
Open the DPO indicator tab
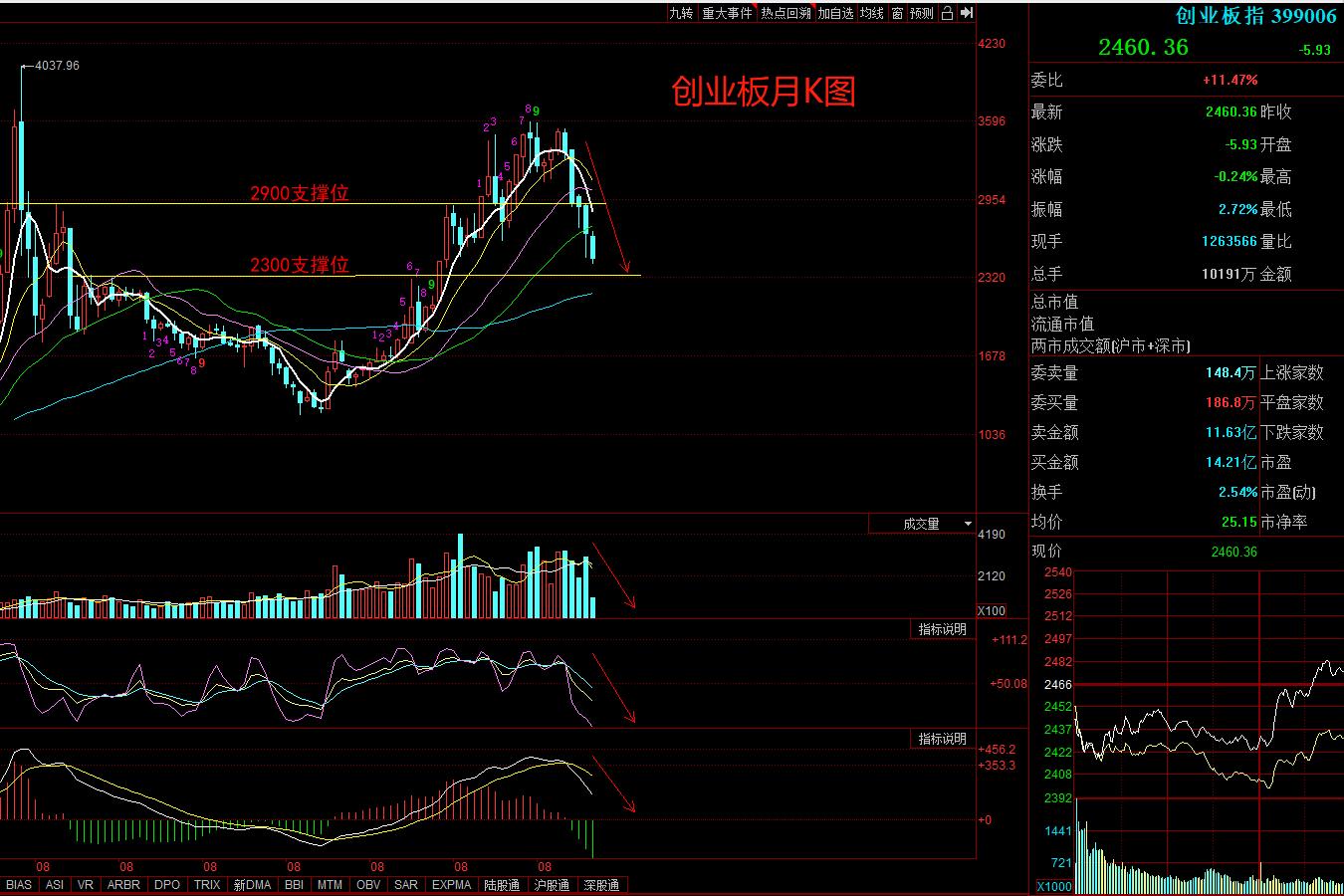point(168,885)
